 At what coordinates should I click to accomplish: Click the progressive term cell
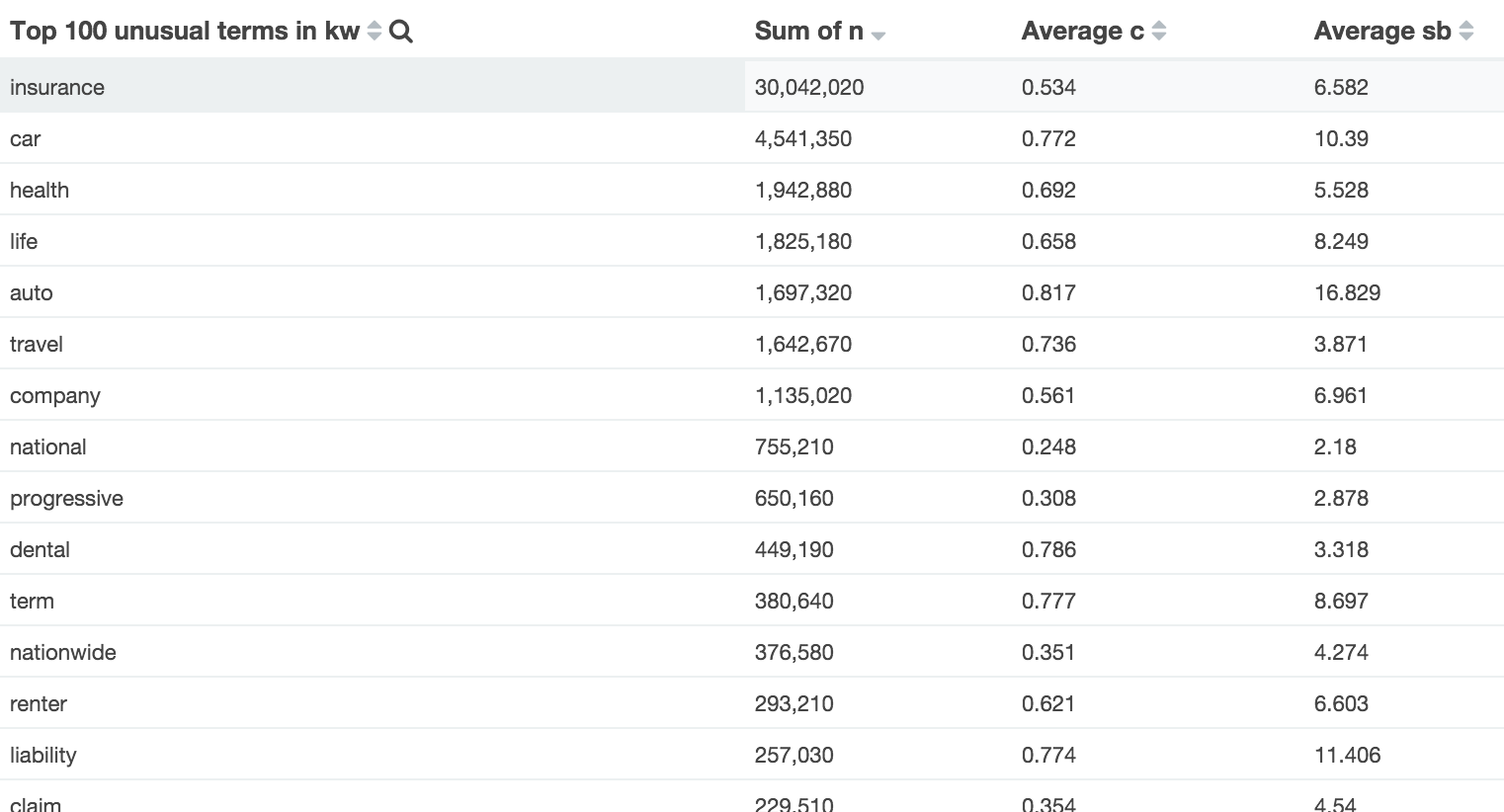click(66, 498)
